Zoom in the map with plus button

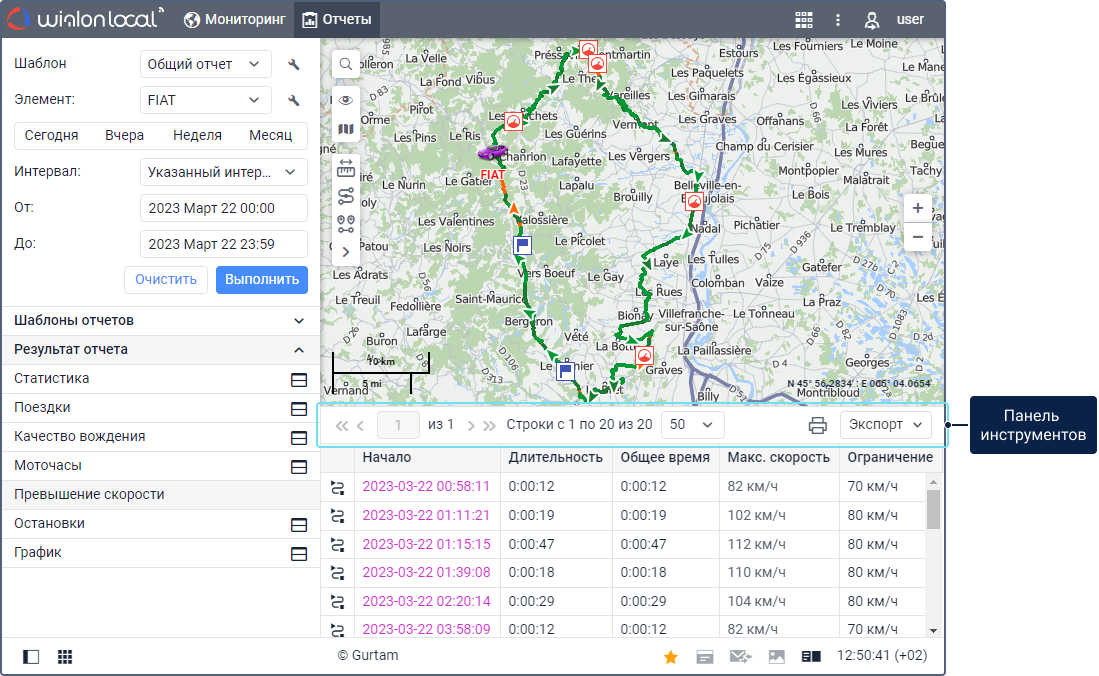coord(918,209)
